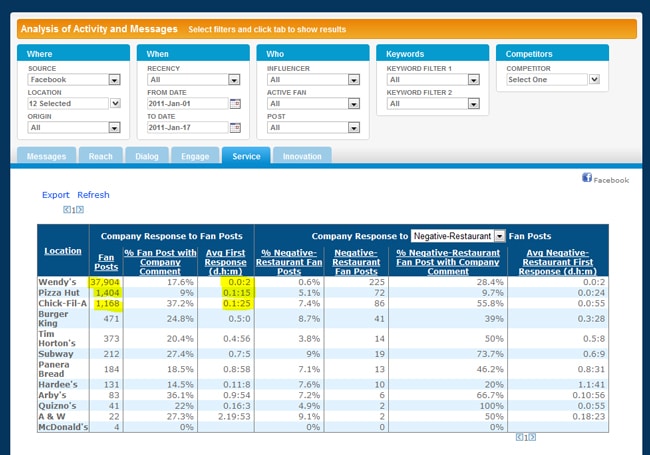Click Chick-Fil-A avg first response 0.1:25

click(237, 303)
